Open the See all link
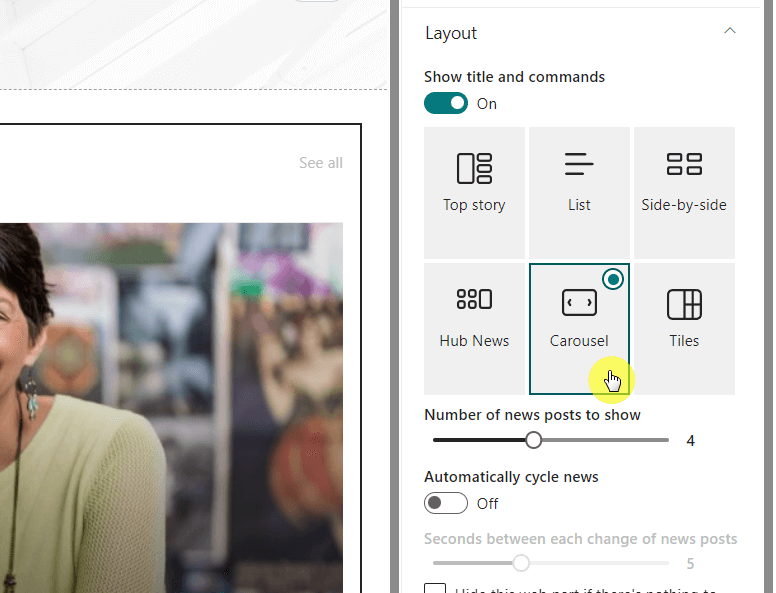Image resolution: width=776 pixels, height=593 pixels. [x=321, y=163]
